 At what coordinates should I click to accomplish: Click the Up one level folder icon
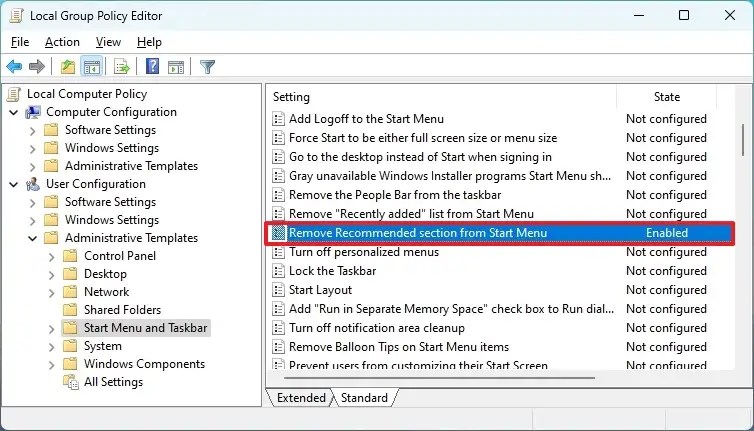click(x=68, y=66)
